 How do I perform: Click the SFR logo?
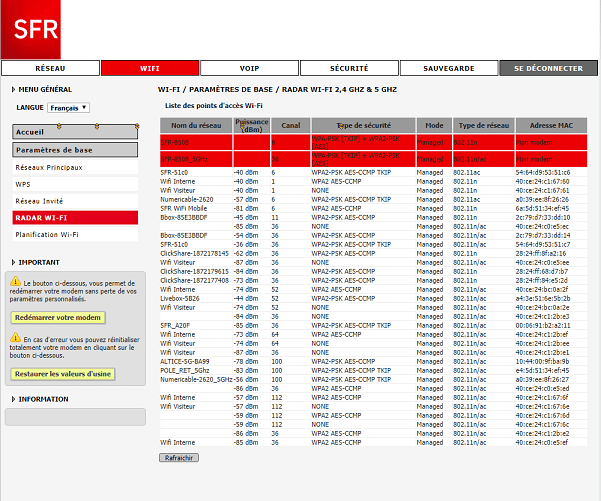(31, 29)
